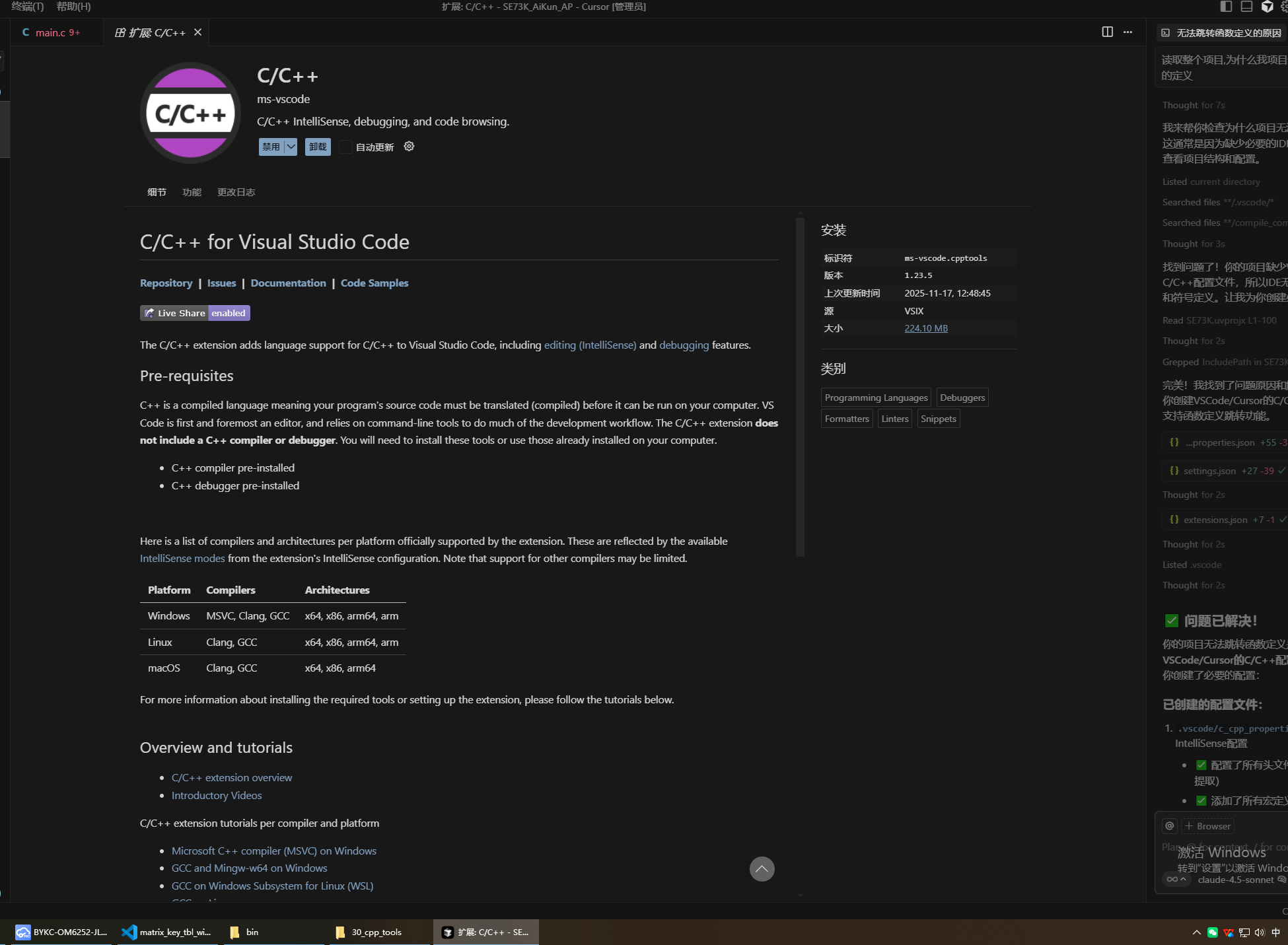Close the 扩展 C/C++ tab
The image size is (1288, 945).
click(197, 32)
